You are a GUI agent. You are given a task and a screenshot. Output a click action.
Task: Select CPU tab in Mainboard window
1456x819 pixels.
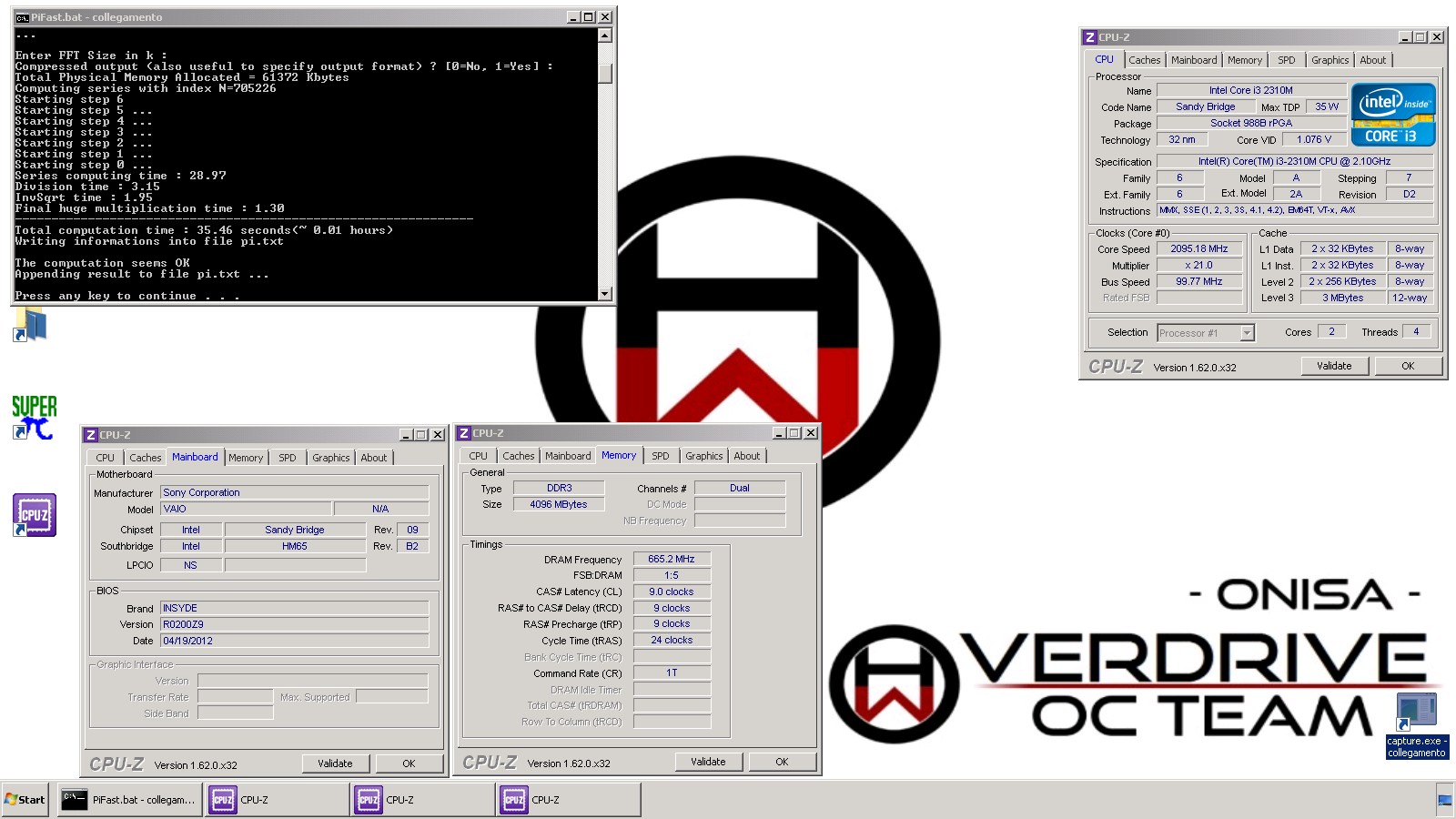[x=106, y=458]
